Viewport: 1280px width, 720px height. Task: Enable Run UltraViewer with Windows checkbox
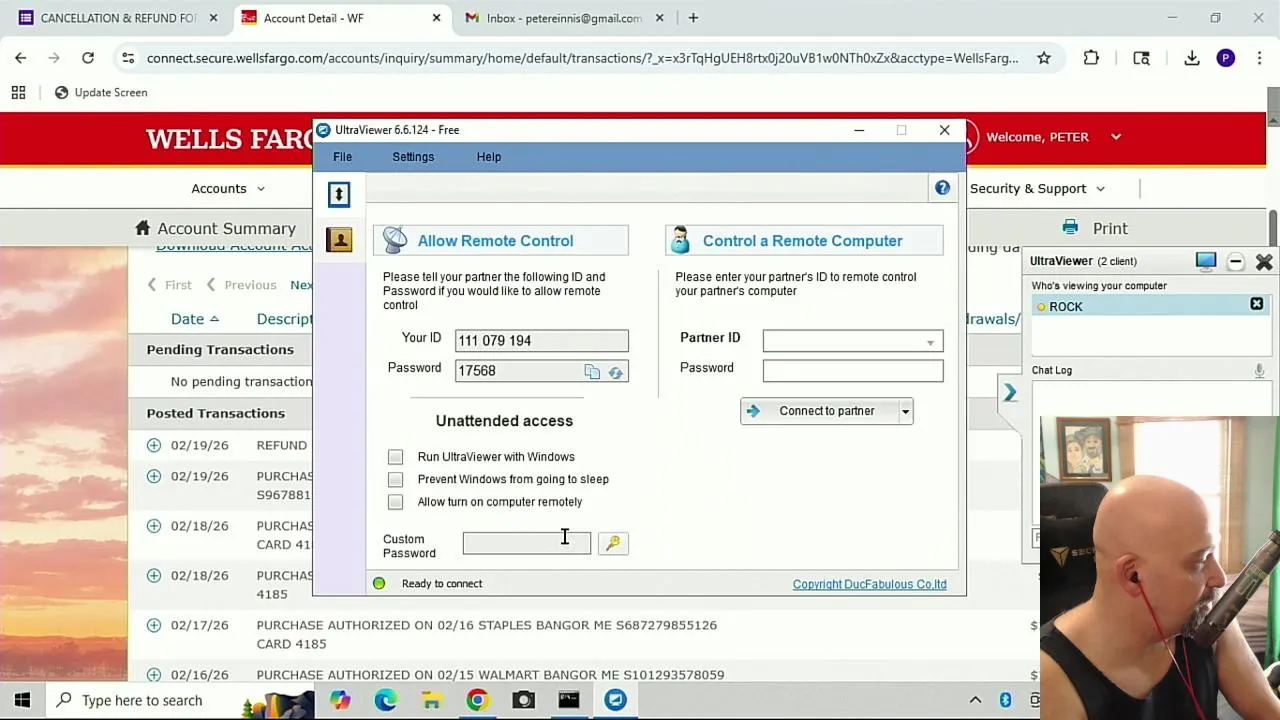396,457
